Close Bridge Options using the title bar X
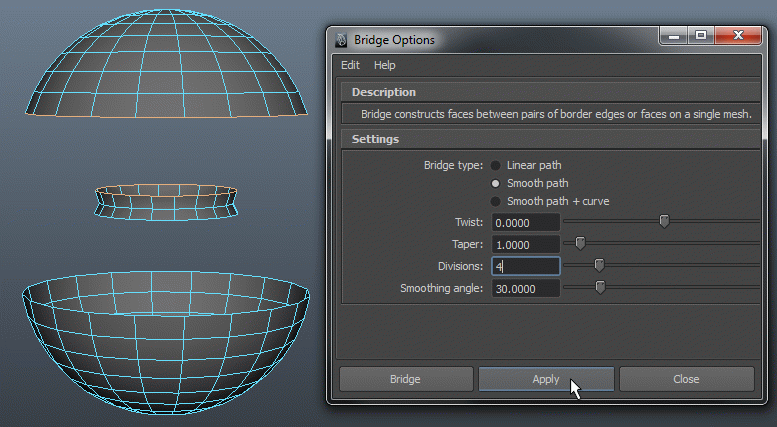 738,36
